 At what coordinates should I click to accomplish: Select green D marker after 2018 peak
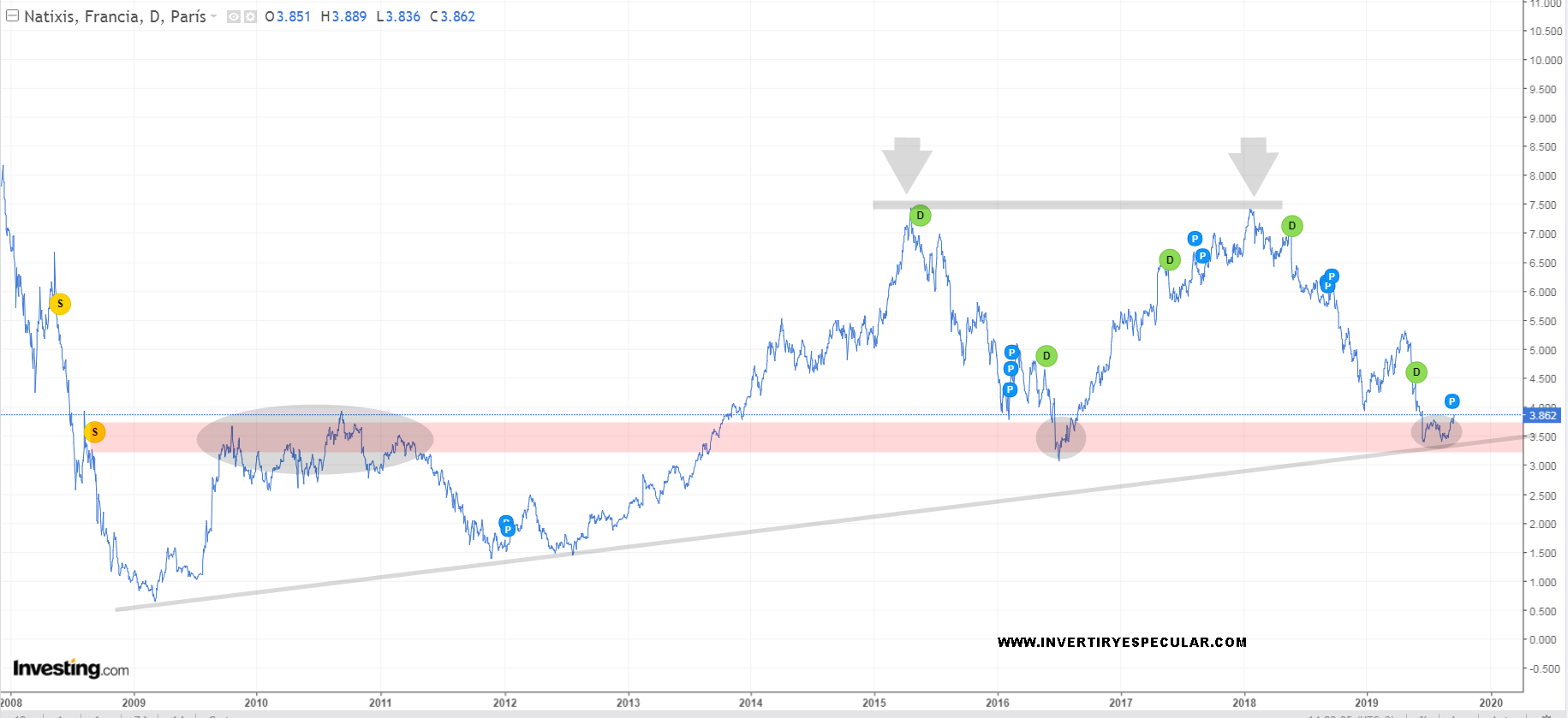pos(1291,226)
